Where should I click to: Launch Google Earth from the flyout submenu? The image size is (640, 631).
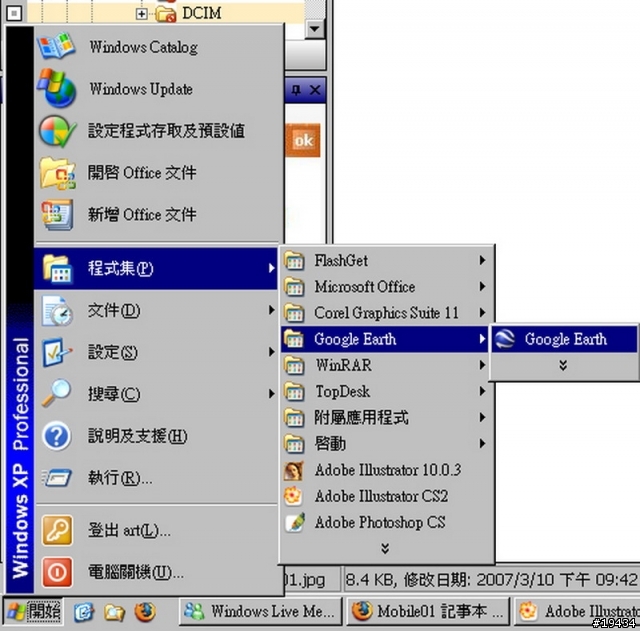pyautogui.click(x=564, y=339)
